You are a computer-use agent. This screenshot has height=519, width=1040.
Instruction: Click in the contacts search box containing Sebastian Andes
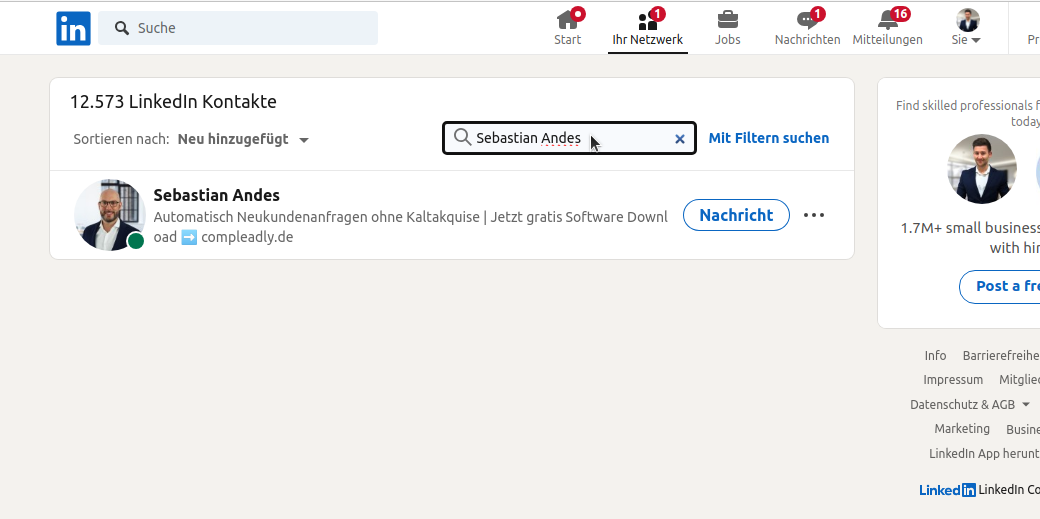pos(569,138)
